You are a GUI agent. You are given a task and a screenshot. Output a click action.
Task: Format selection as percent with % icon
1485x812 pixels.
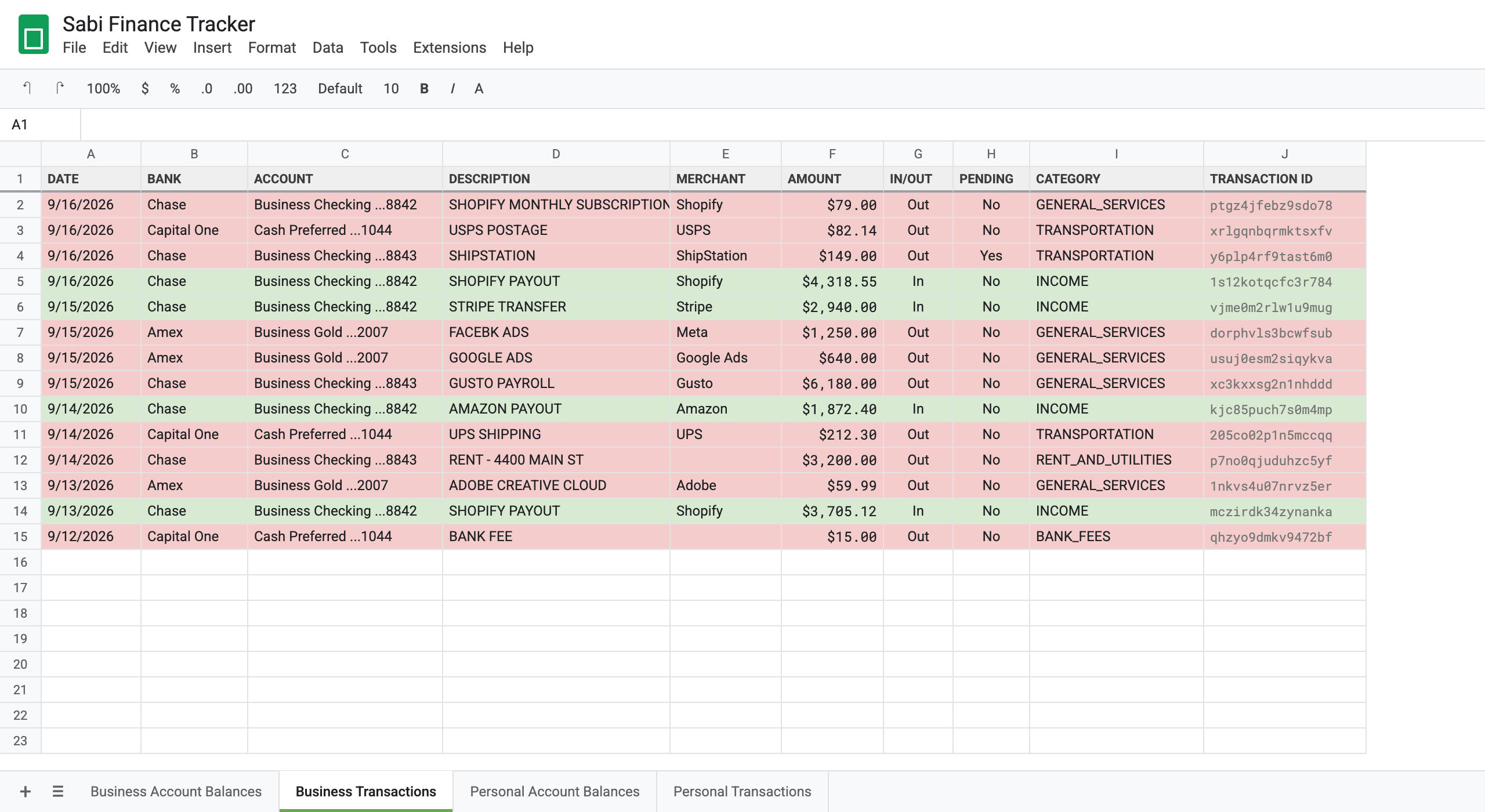point(175,88)
